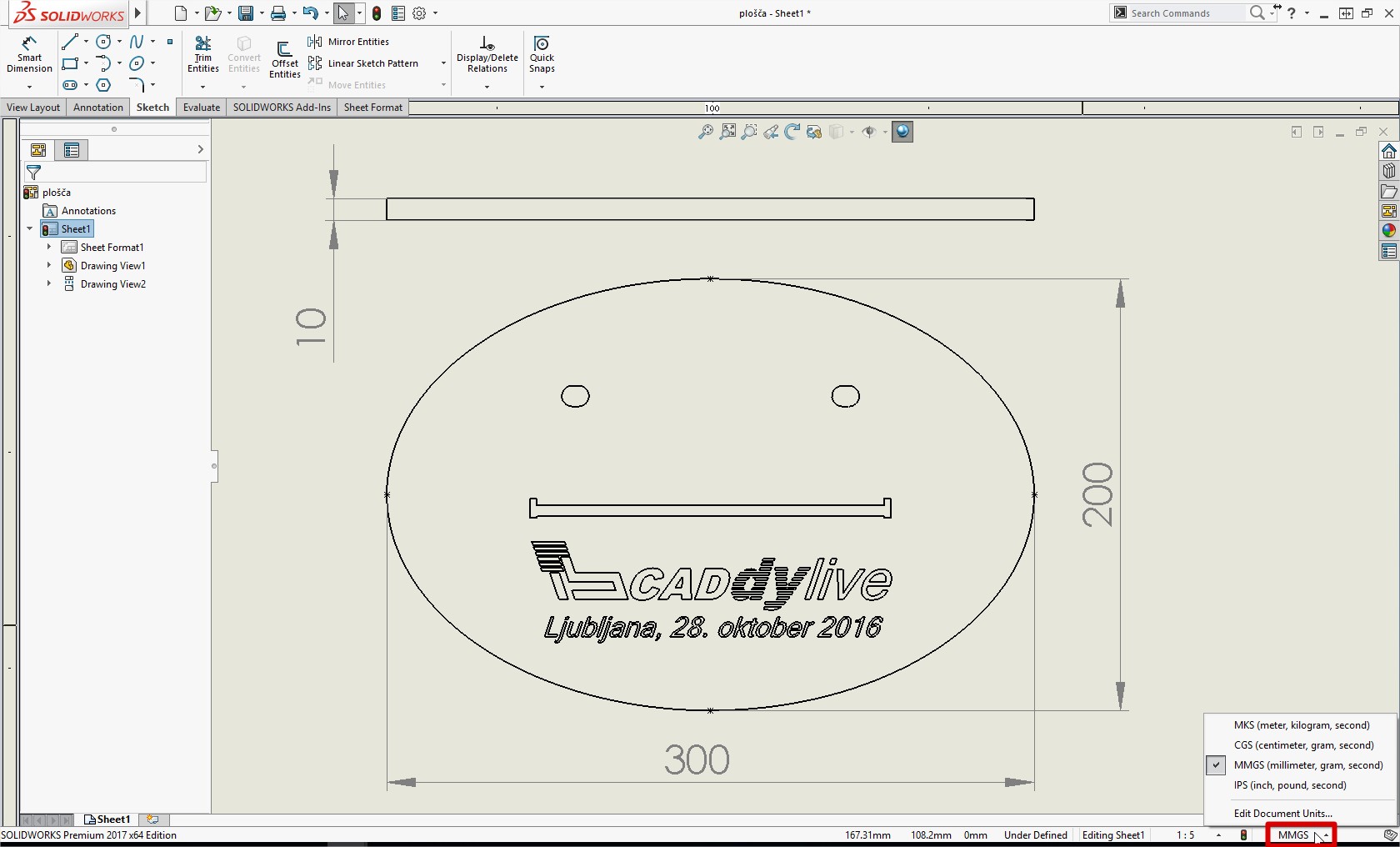Open Display/Delete Relations
Viewport: 1400px width, 847px height.
click(487, 55)
